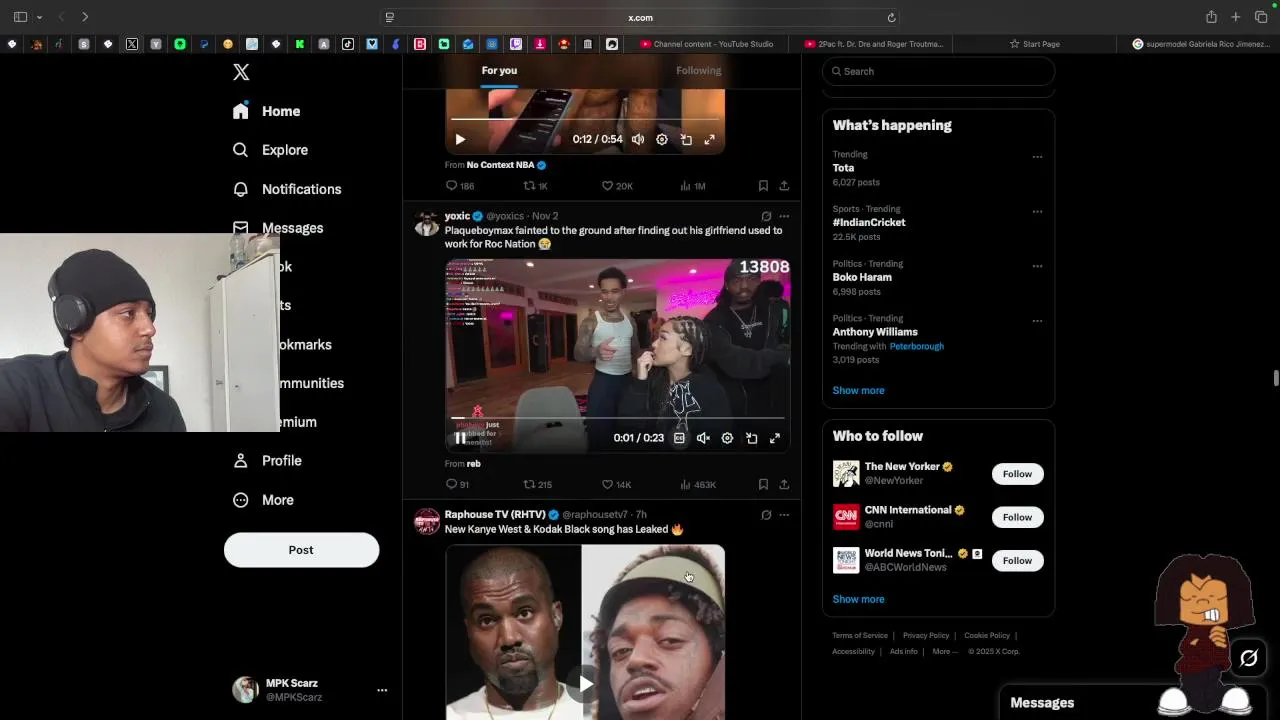Screen dimensions: 1280x720
Task: Open Safari sidebar toggle
Action: (21, 17)
